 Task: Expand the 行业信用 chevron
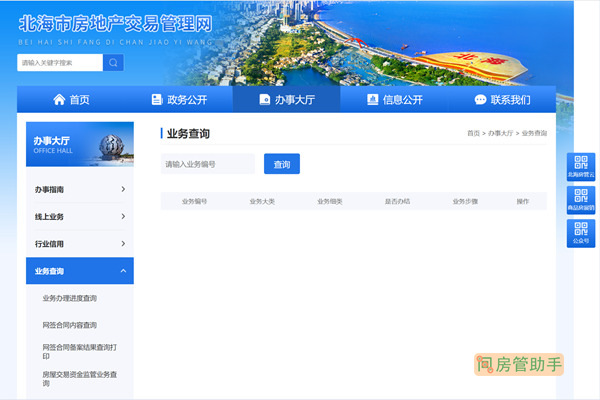[x=123, y=243]
